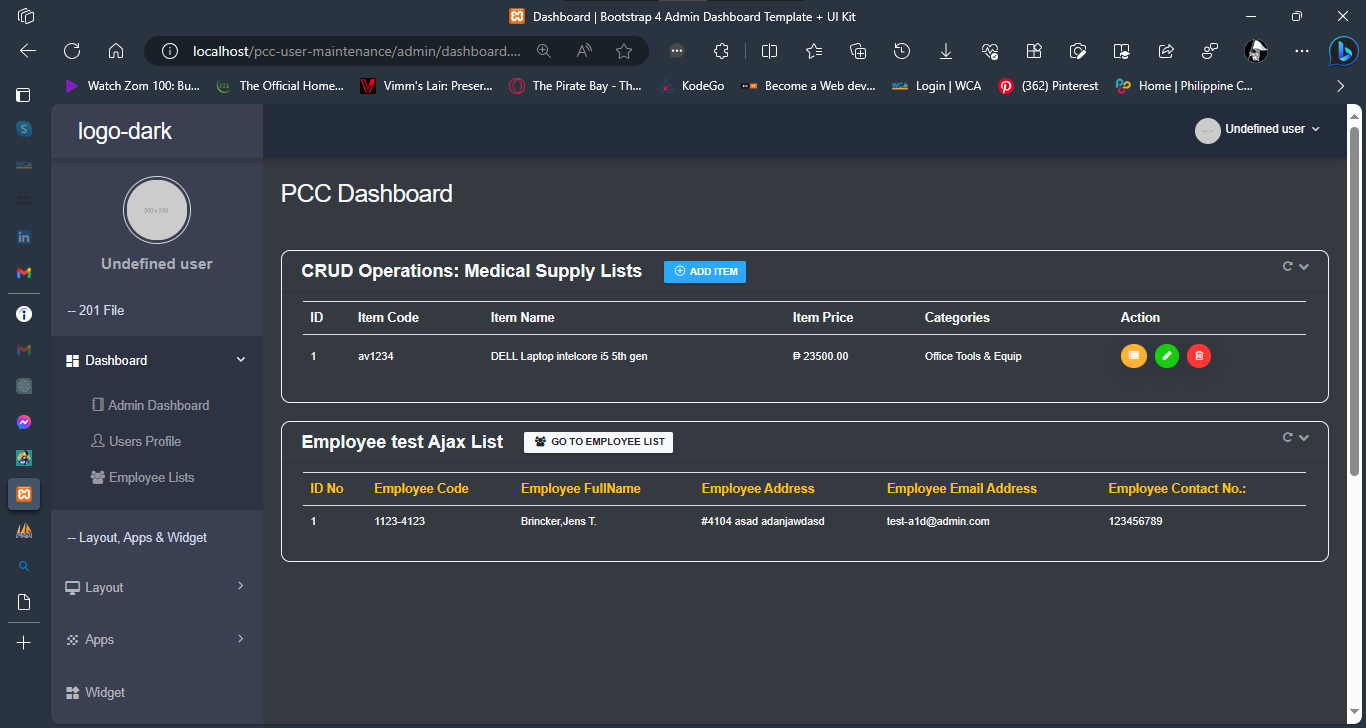Refresh the Medical Supply Lists card
This screenshot has width=1366, height=728.
tap(1288, 266)
